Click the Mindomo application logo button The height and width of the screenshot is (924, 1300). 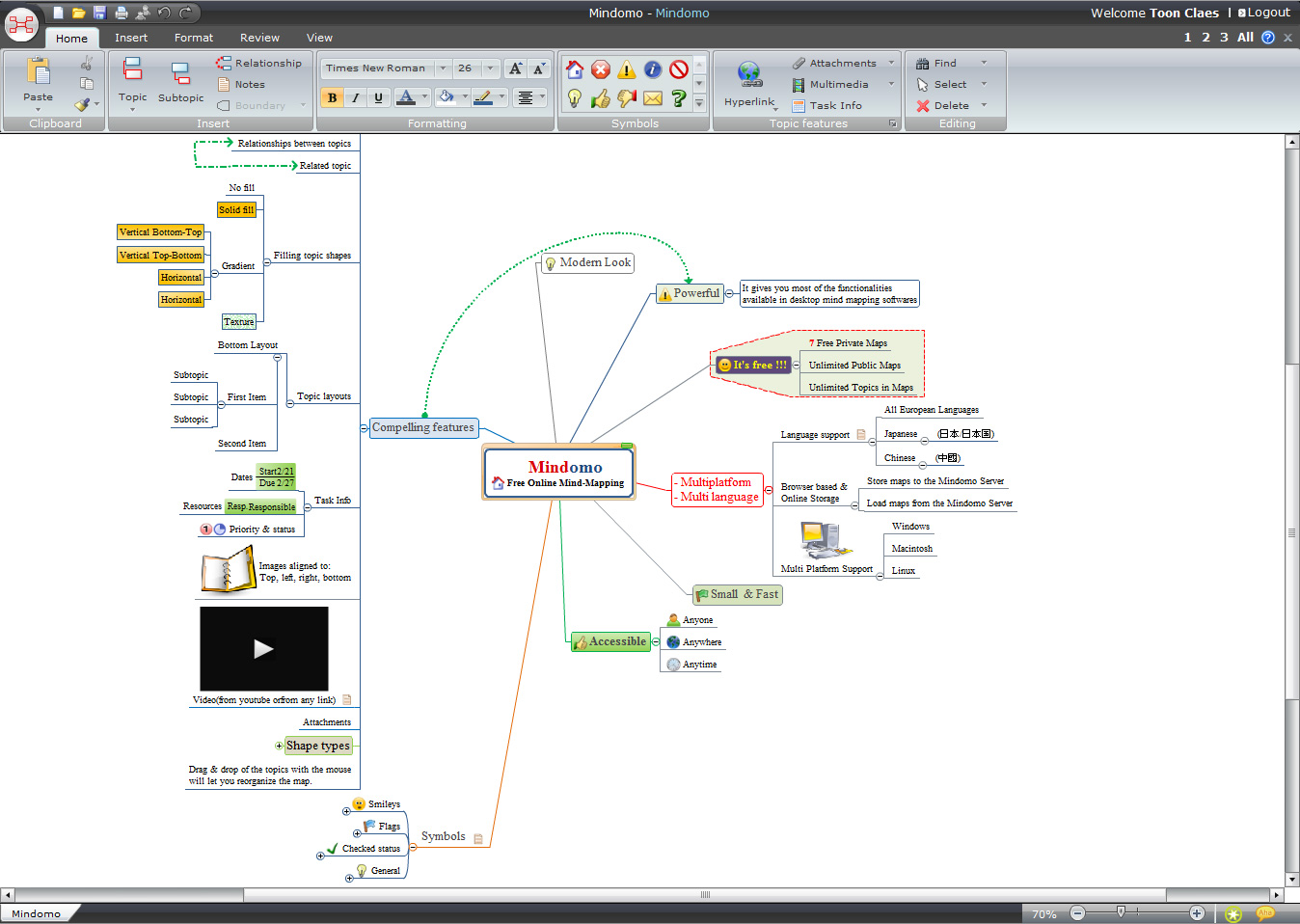[21, 23]
